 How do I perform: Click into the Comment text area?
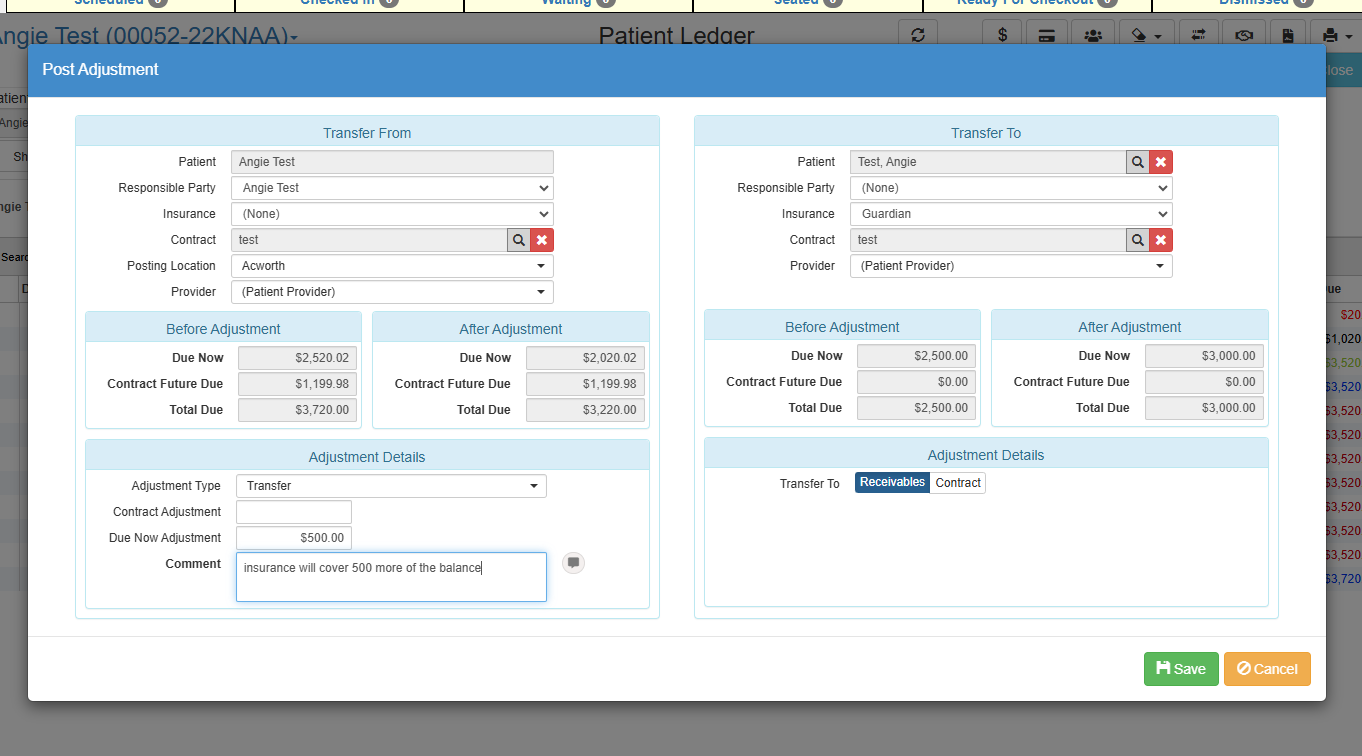coord(391,577)
